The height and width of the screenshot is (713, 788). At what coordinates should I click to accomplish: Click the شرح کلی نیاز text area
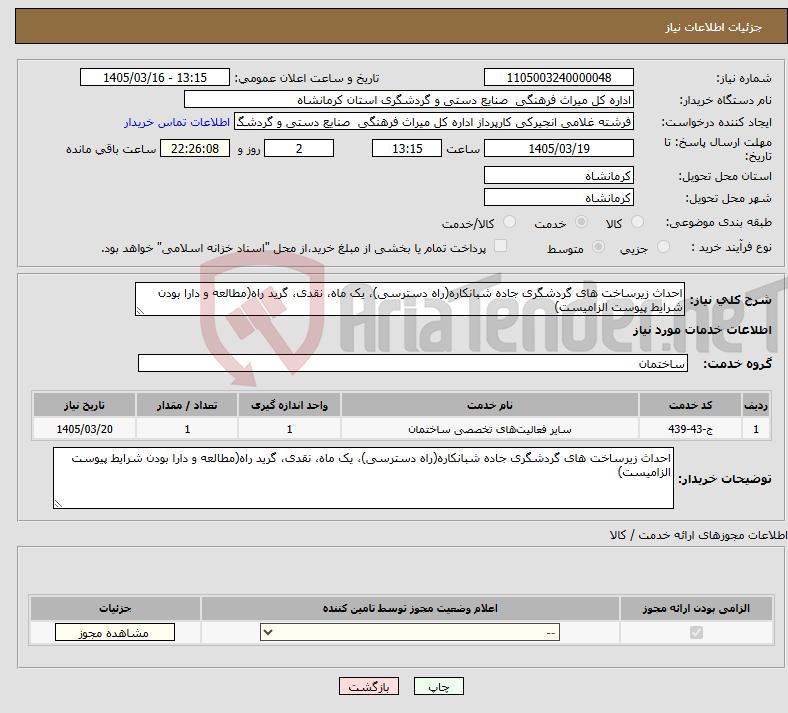click(x=410, y=299)
